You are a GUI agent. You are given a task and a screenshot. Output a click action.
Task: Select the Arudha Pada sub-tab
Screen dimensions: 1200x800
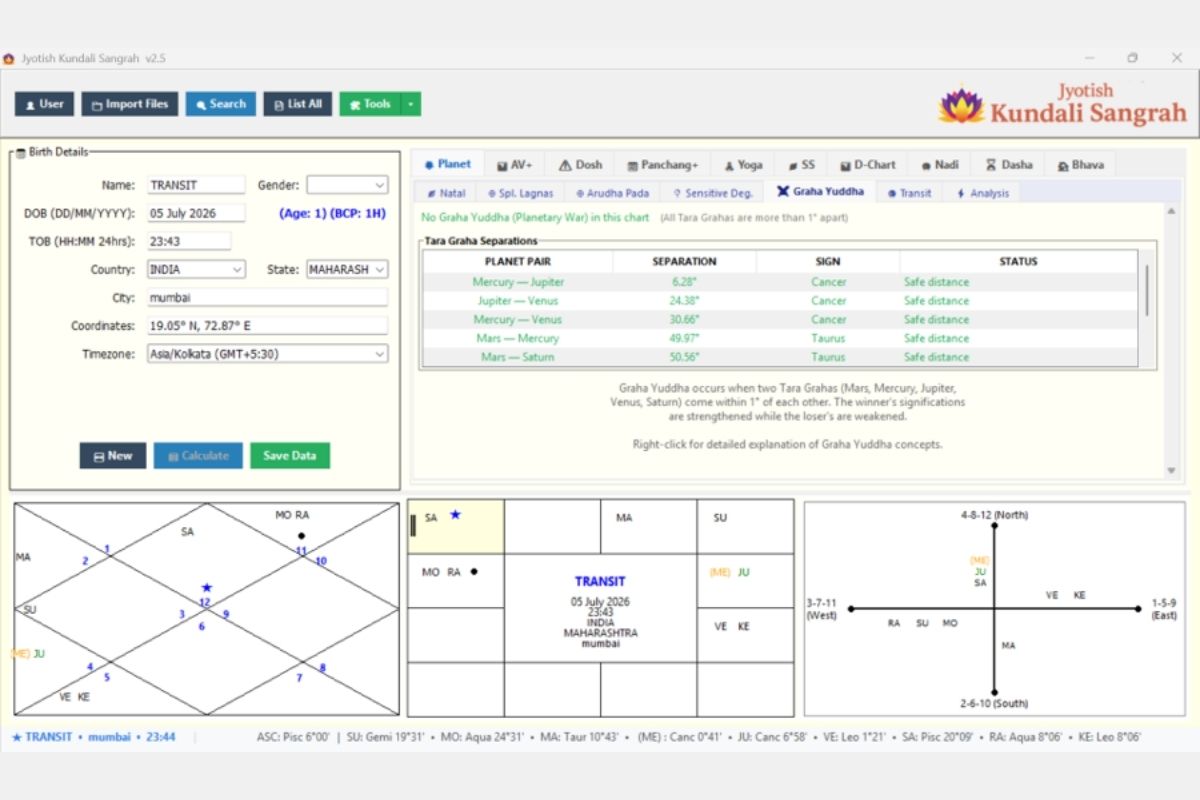point(612,193)
